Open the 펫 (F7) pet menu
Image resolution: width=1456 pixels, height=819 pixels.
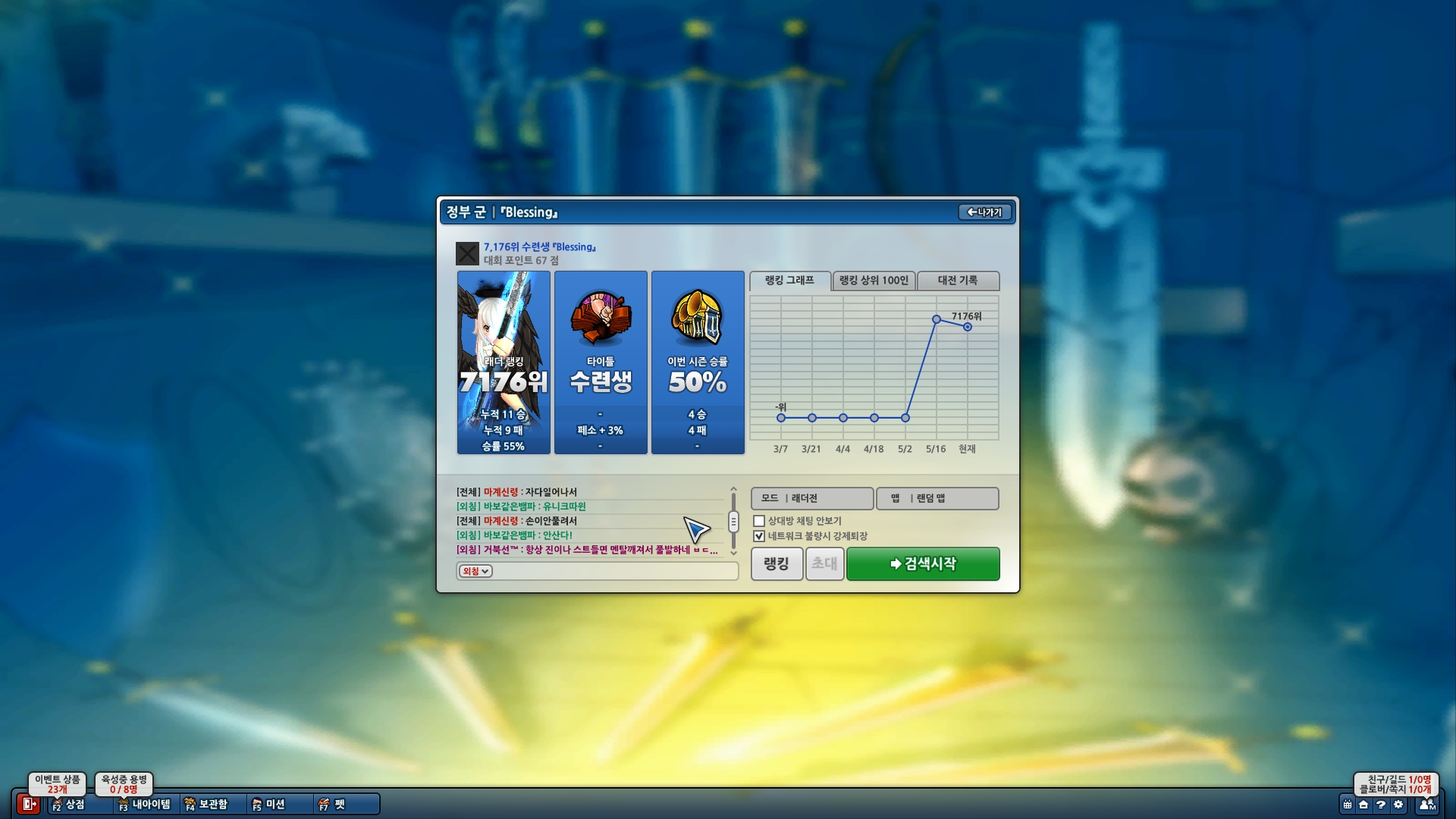(346, 805)
